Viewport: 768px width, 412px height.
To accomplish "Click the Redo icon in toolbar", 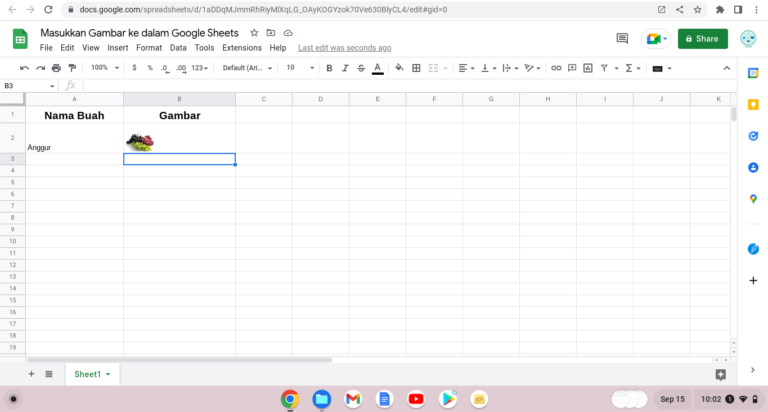I will tap(40, 68).
